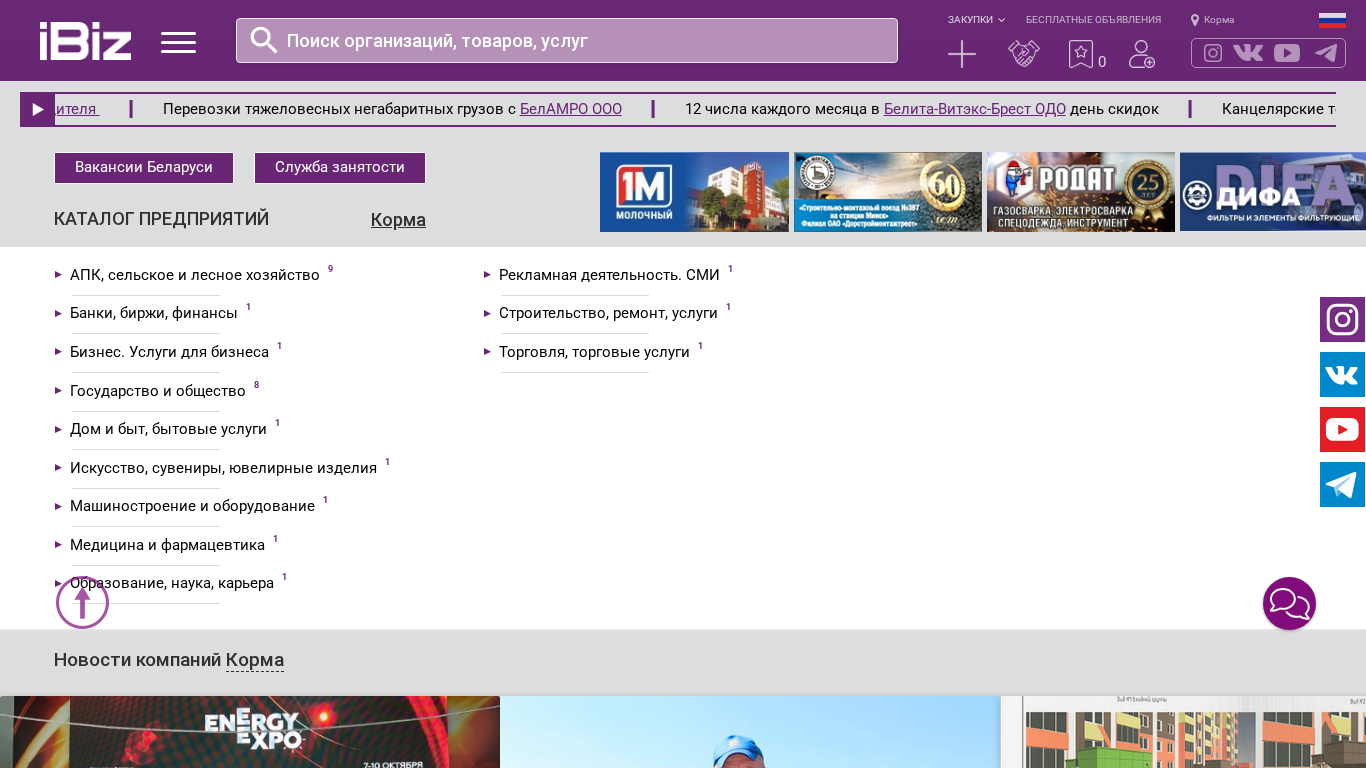This screenshot has height=768, width=1366.
Task: Open Бесплатные объявления menu item
Action: [1093, 20]
